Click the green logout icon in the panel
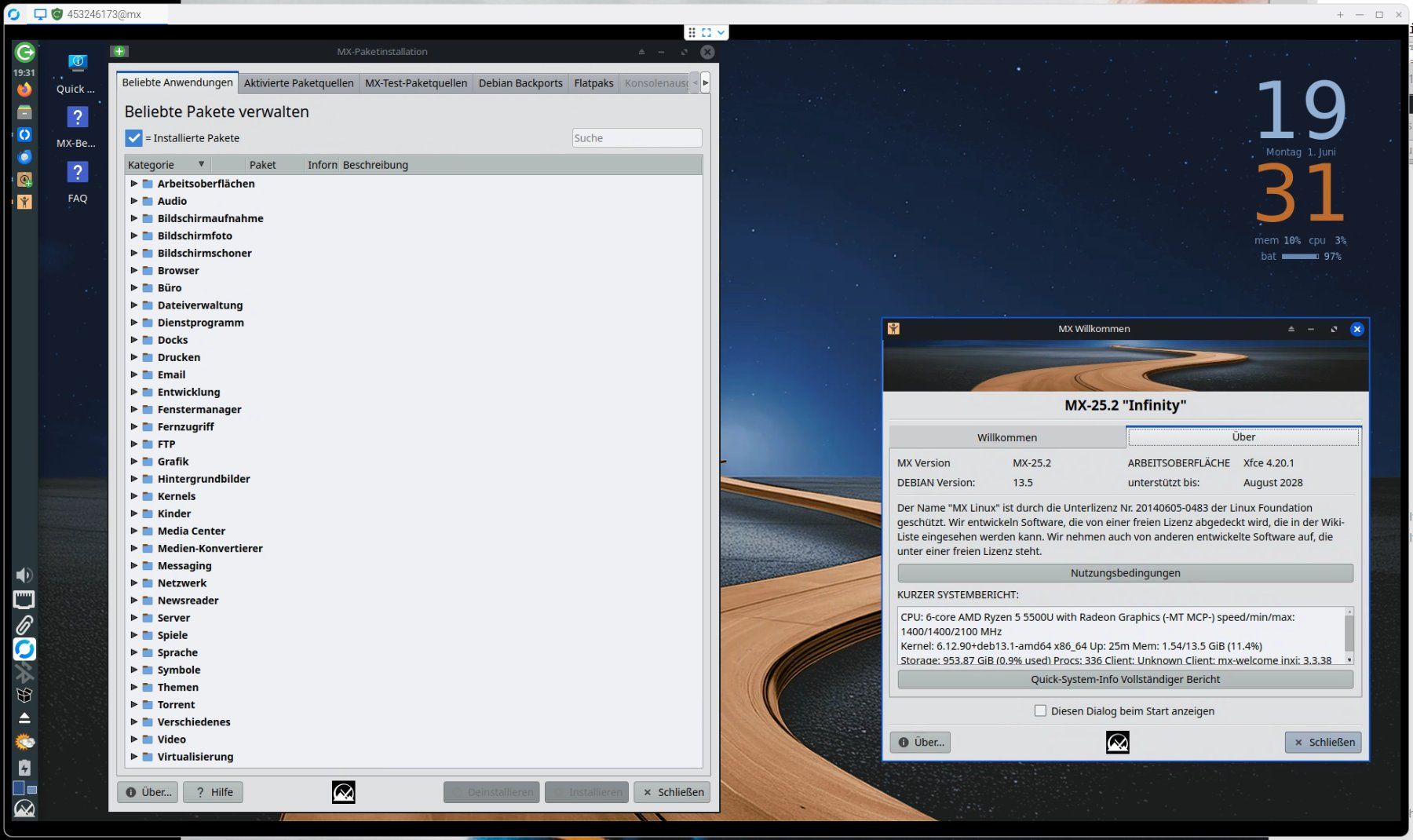Screen dimensions: 1413x840 click(x=24, y=53)
